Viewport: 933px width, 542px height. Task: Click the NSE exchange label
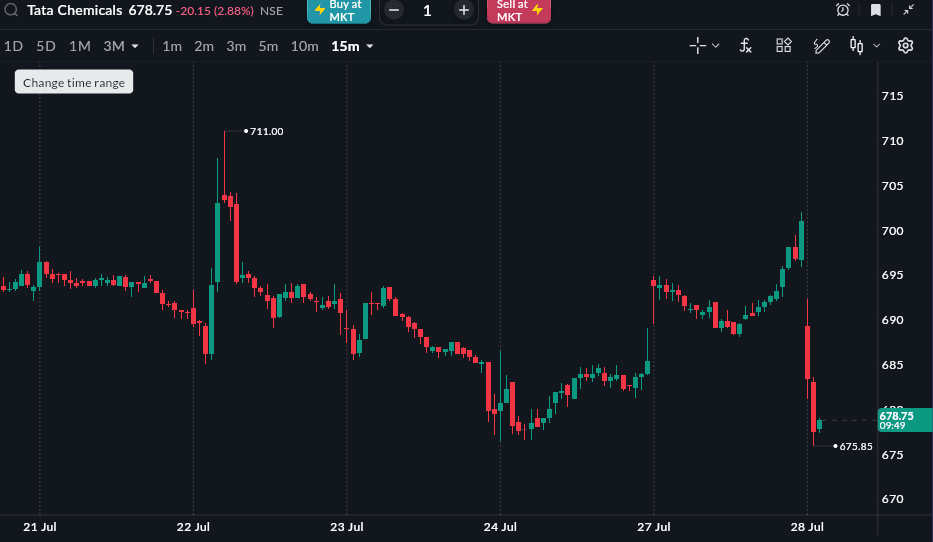point(271,11)
